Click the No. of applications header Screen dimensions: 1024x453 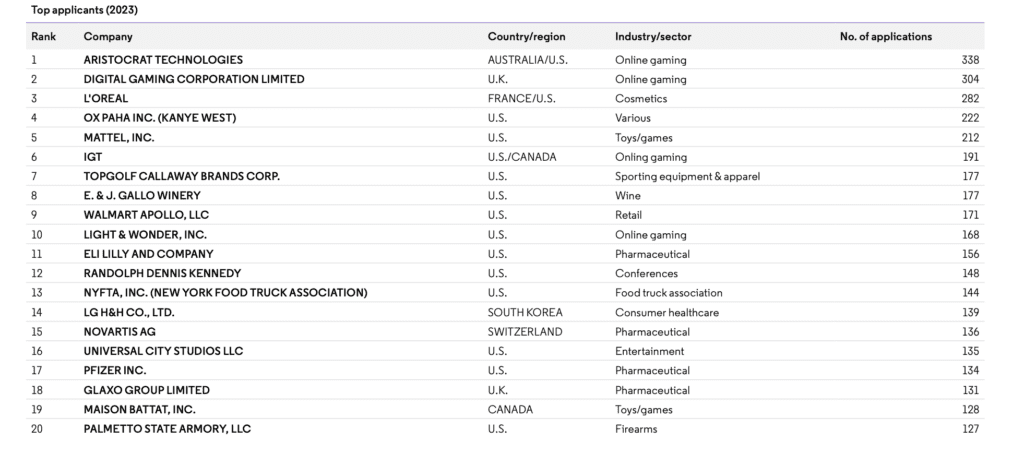[886, 37]
